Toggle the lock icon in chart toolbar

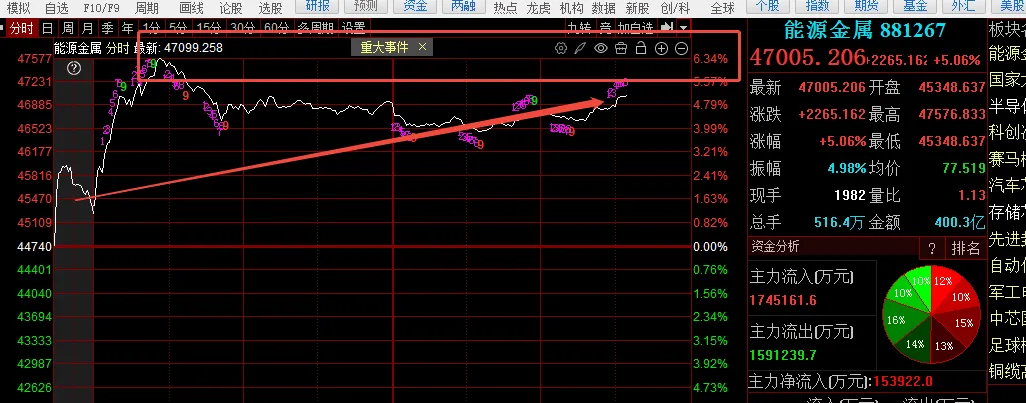coord(641,48)
